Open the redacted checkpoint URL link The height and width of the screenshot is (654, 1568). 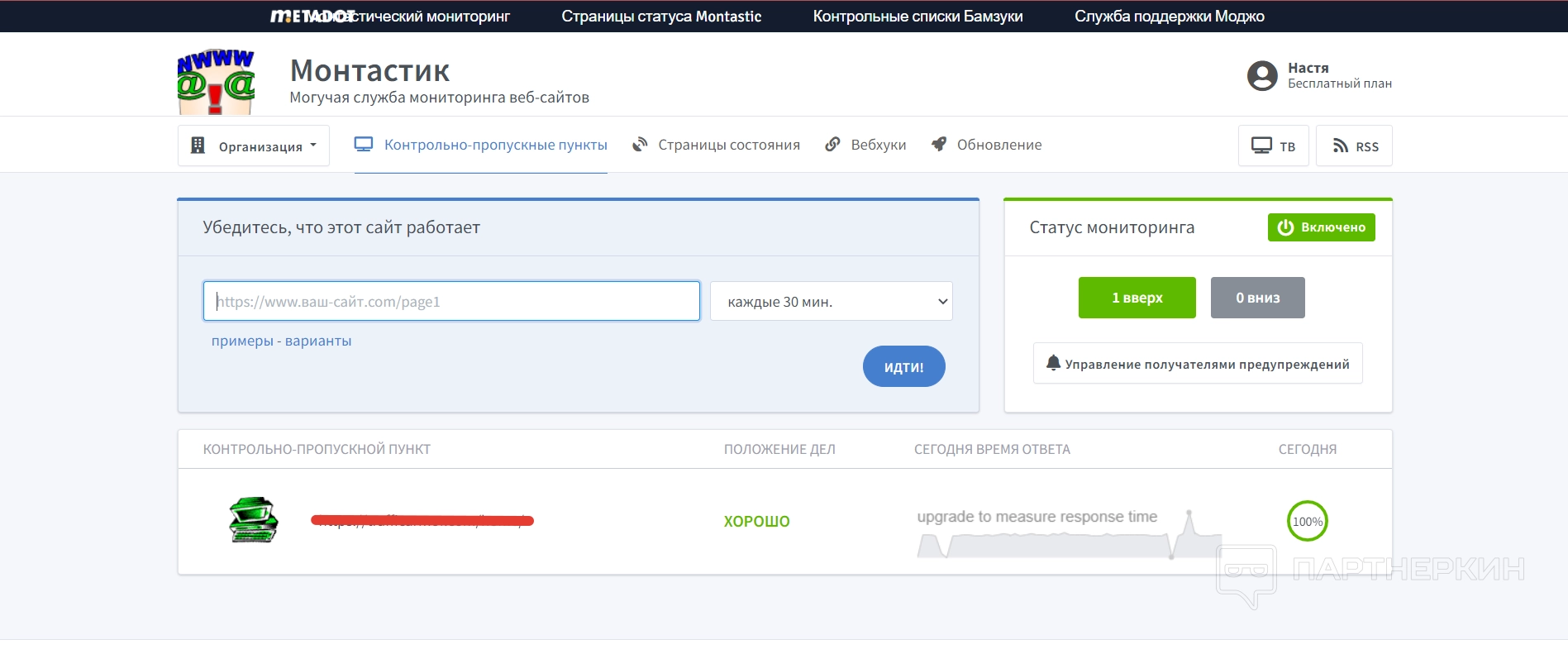pos(422,520)
